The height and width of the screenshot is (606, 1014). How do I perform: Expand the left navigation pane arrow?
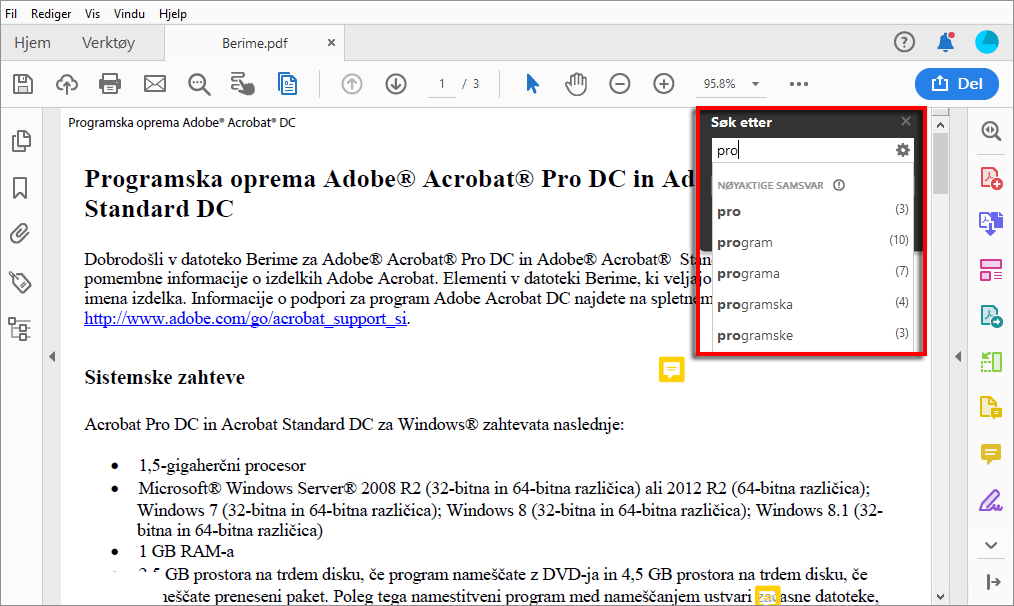pyautogui.click(x=52, y=356)
